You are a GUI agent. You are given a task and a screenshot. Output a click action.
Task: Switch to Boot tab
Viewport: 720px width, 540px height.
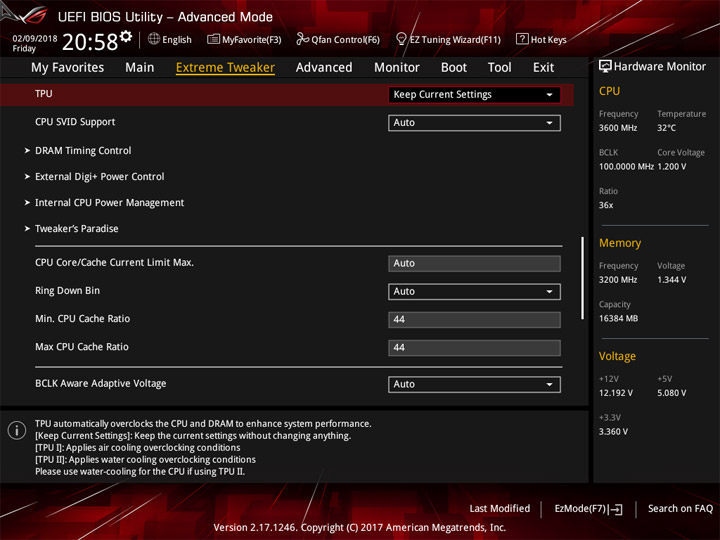coord(454,68)
